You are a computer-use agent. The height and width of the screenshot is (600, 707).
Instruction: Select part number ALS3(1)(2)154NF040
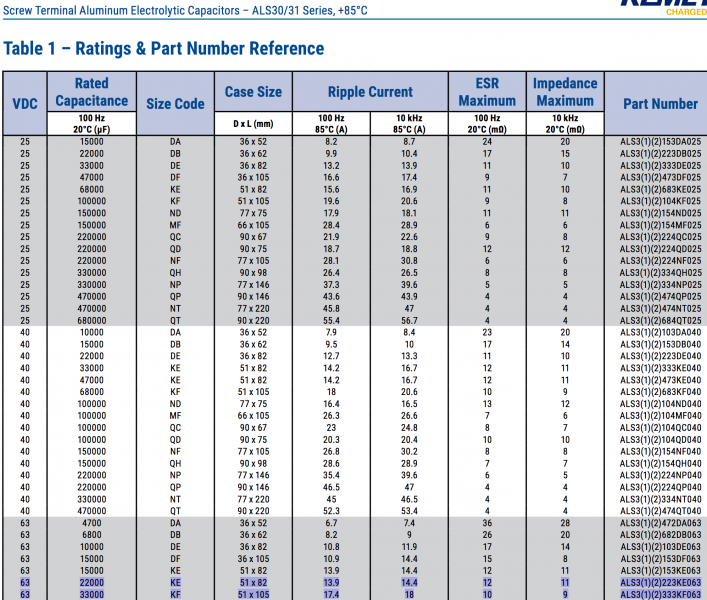[x=661, y=452]
